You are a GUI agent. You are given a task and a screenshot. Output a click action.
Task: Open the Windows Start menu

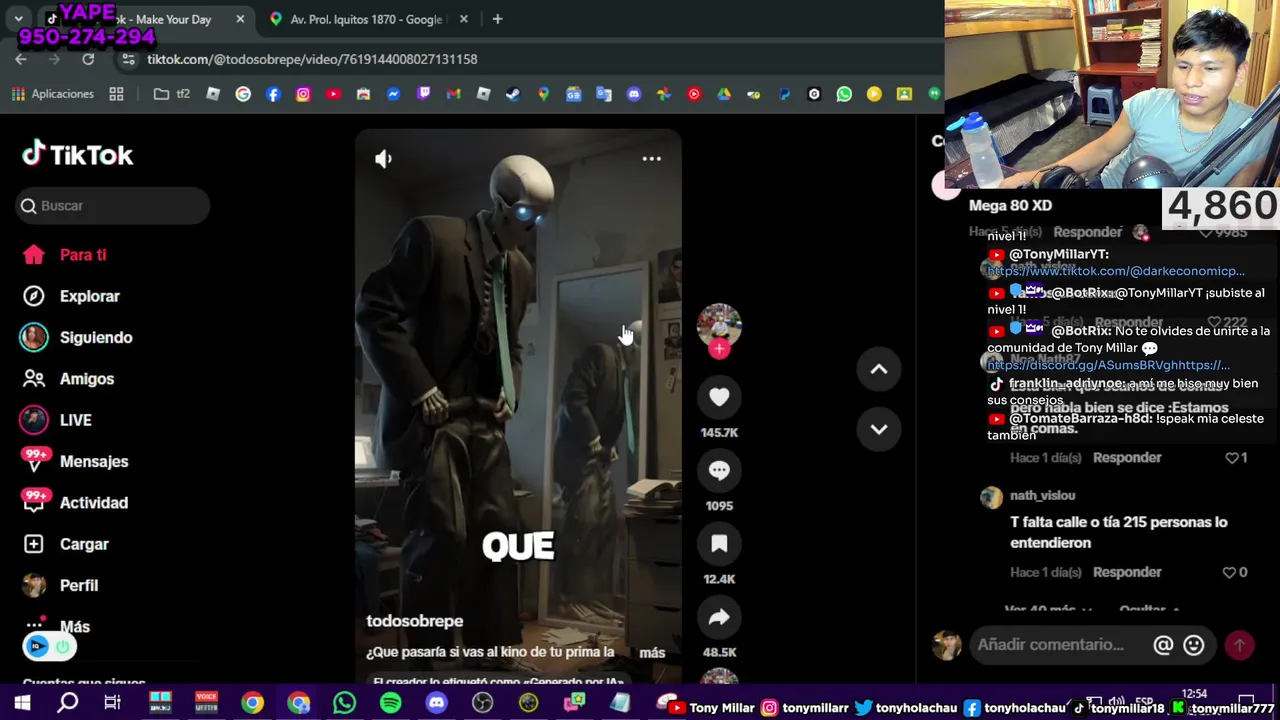(x=21, y=704)
